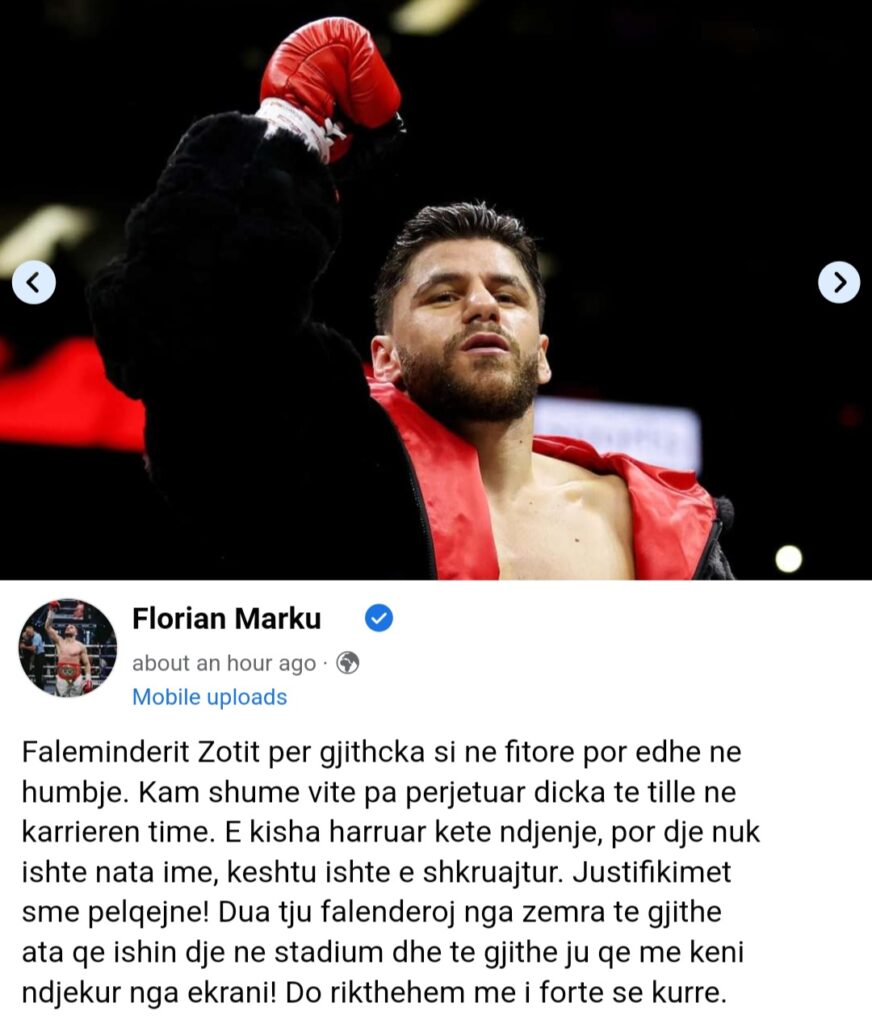Open Florian Marku's round profile picture
The height and width of the screenshot is (1024, 872).
[x=68, y=648]
